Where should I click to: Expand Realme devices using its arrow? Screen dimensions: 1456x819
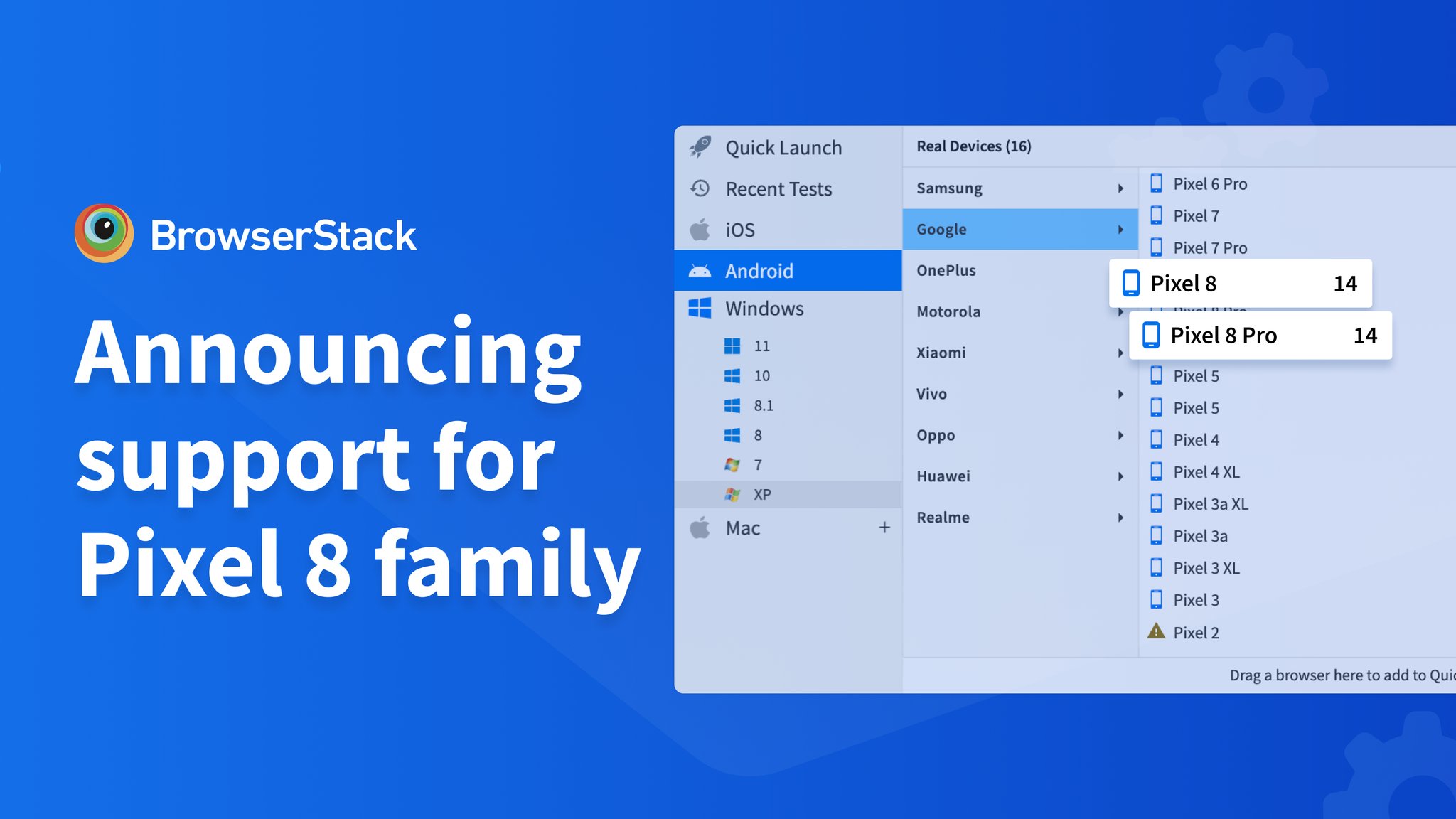[1120, 518]
